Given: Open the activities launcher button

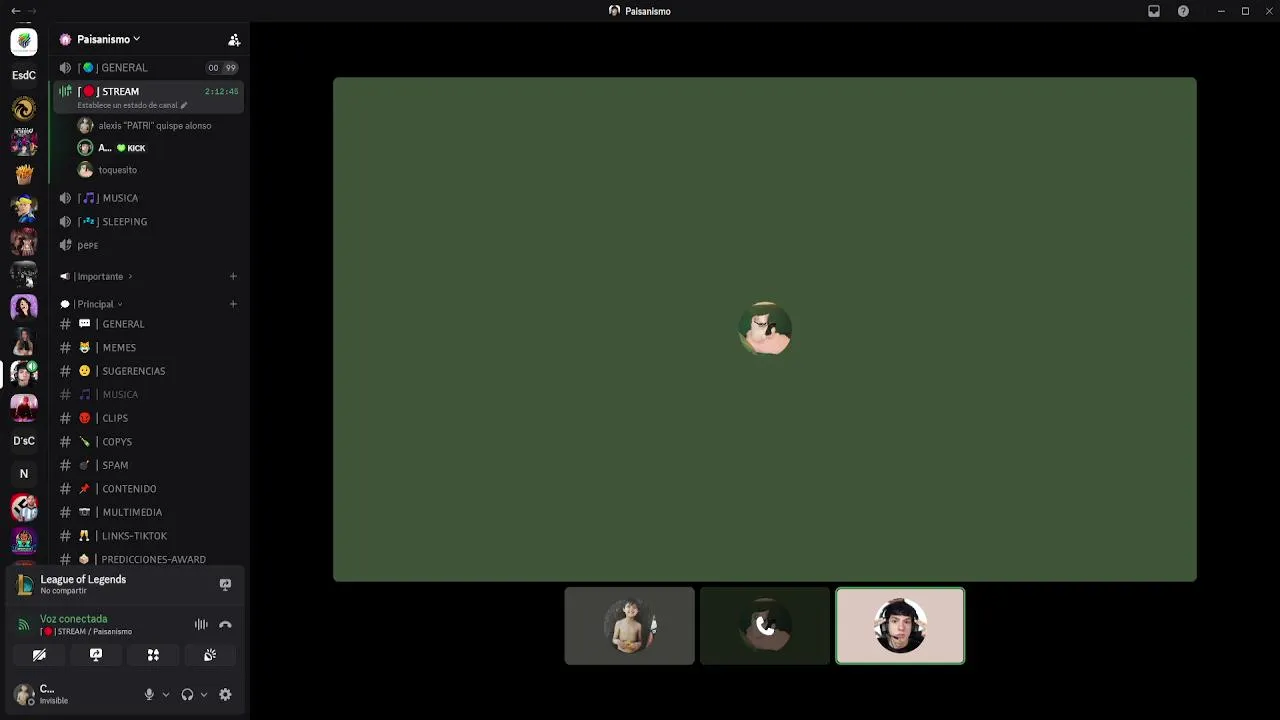Looking at the screenshot, I should click(x=153, y=655).
